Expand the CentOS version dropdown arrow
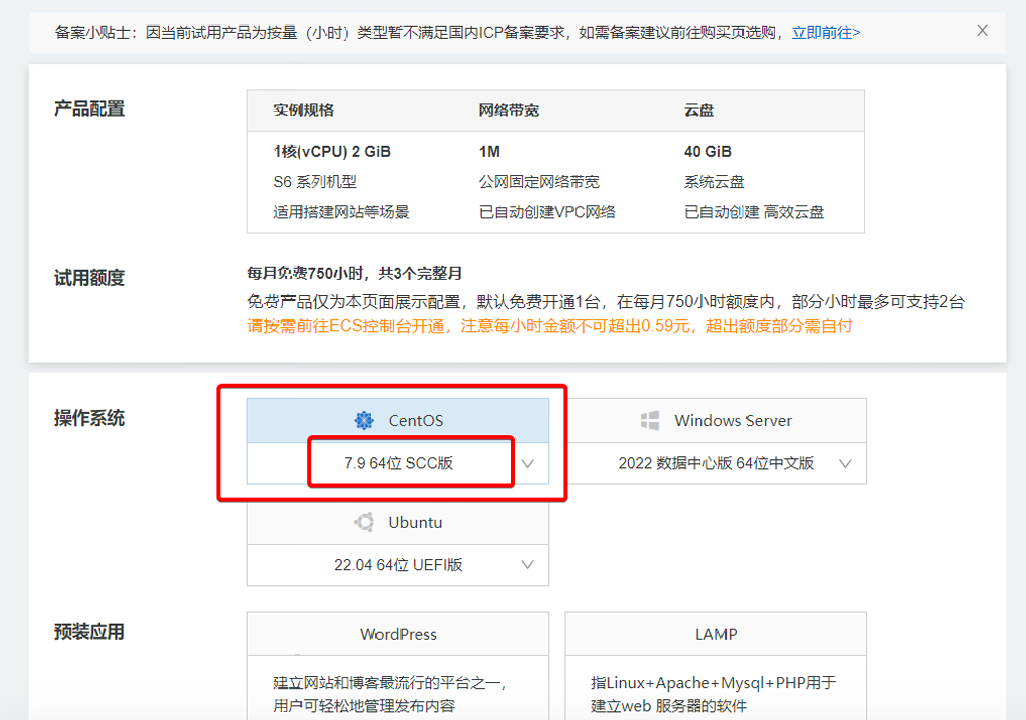 coord(527,463)
